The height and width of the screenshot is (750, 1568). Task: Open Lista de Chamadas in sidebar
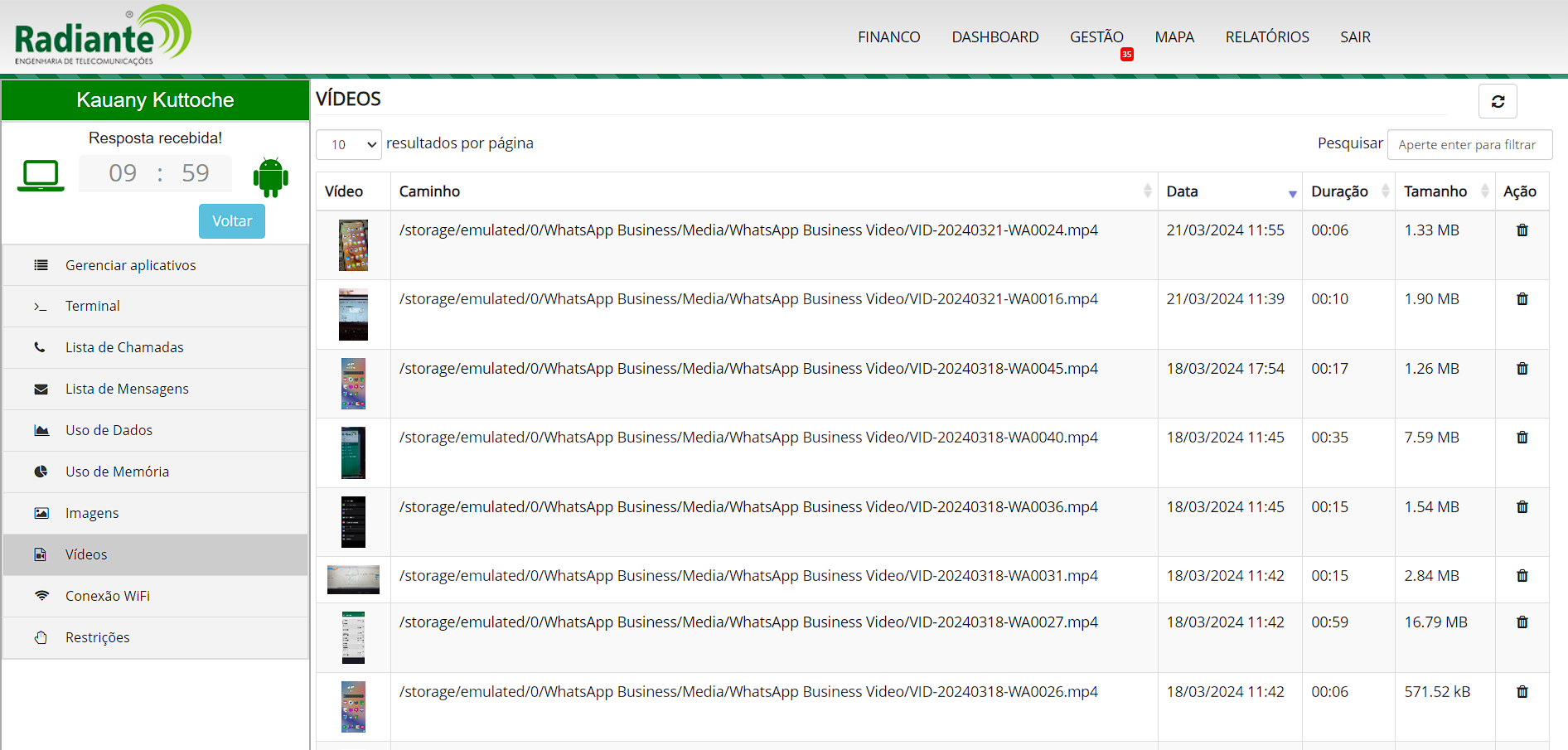pyautogui.click(x=124, y=347)
